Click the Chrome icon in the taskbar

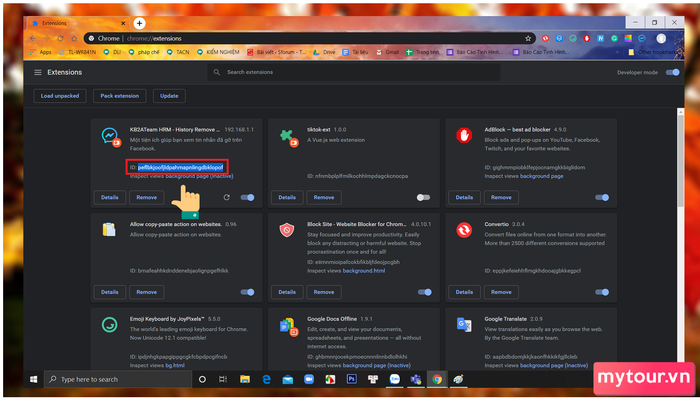coord(437,379)
